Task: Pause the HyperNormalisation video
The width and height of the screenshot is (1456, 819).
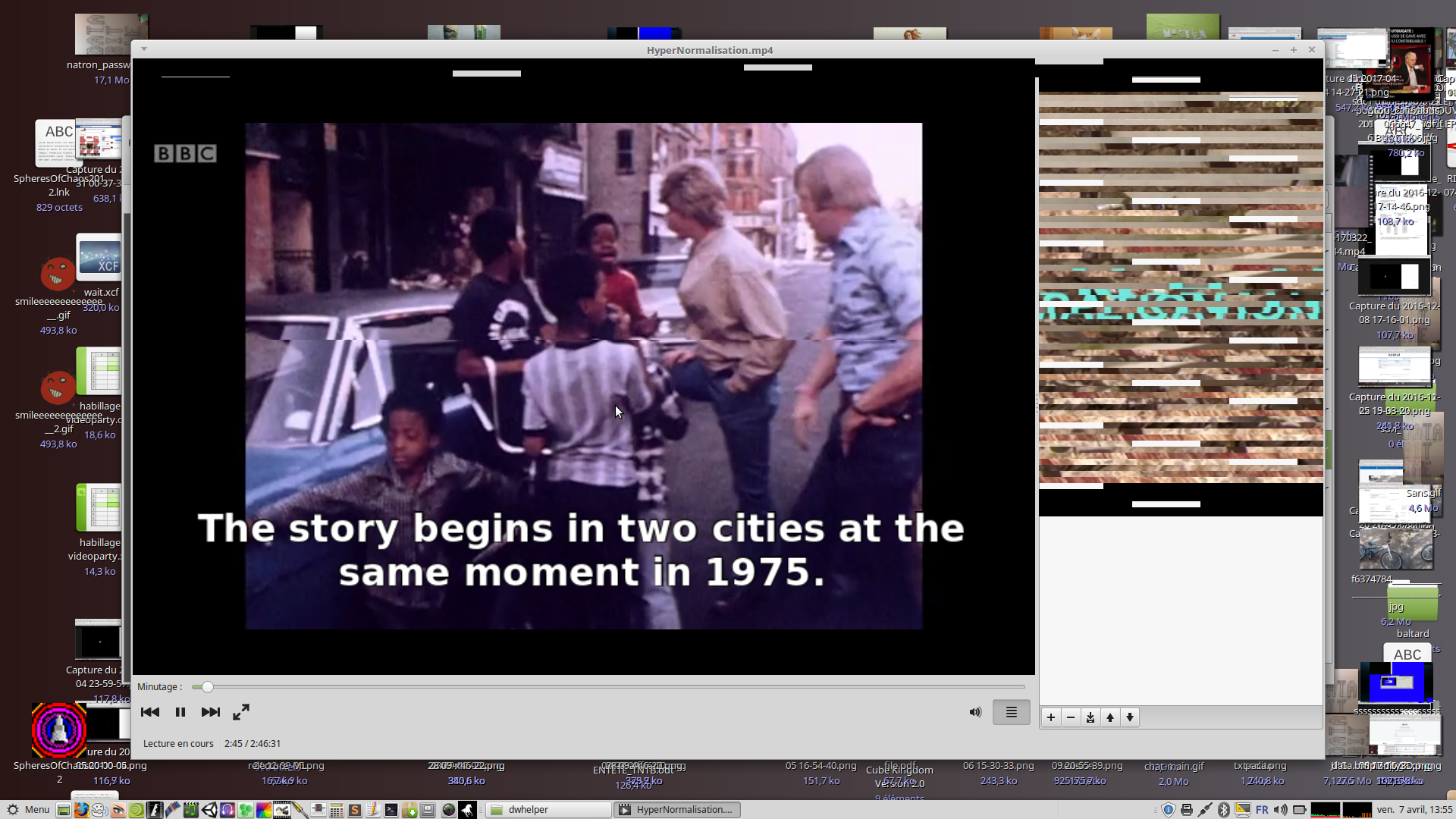Action: (180, 712)
